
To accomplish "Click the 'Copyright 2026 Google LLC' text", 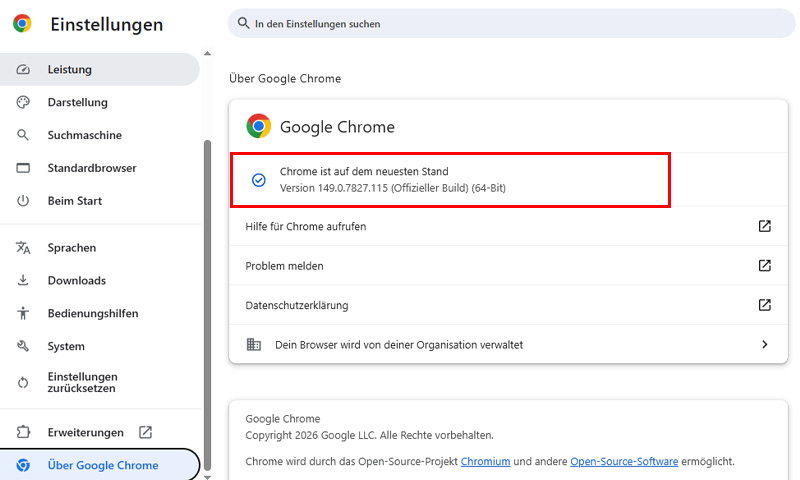I will 310,435.
